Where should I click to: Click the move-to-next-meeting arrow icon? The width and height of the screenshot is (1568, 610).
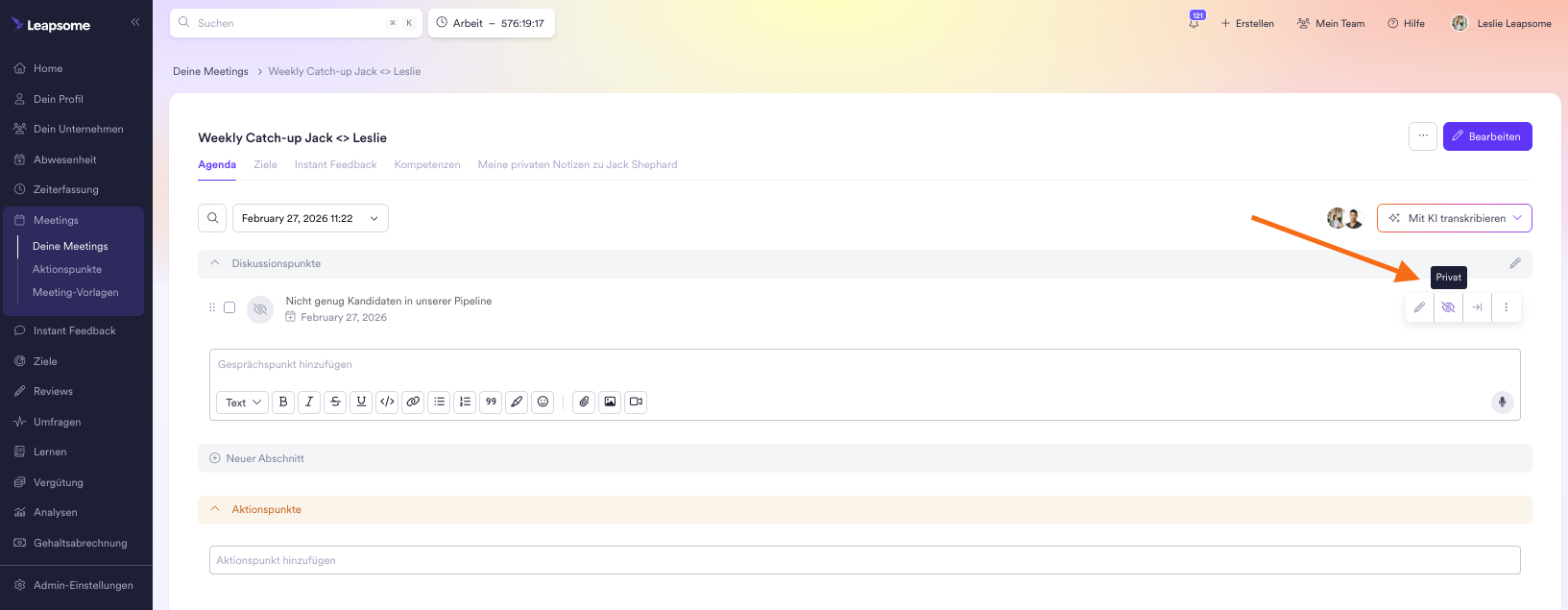click(1477, 307)
